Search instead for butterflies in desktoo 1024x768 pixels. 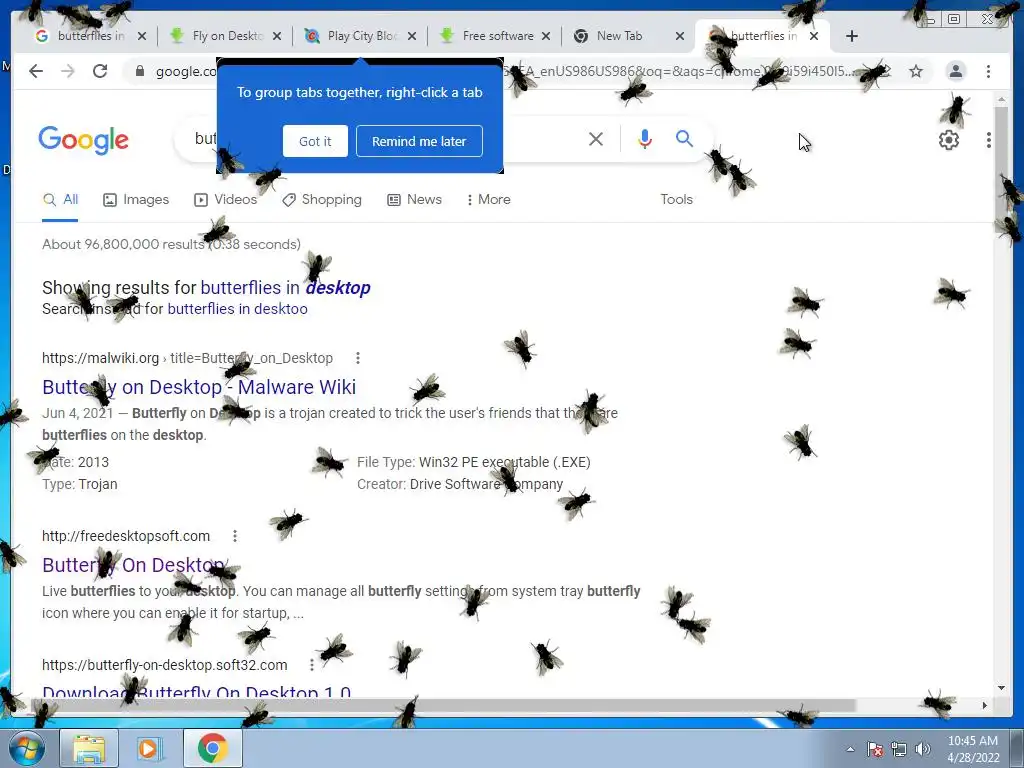coord(237,309)
